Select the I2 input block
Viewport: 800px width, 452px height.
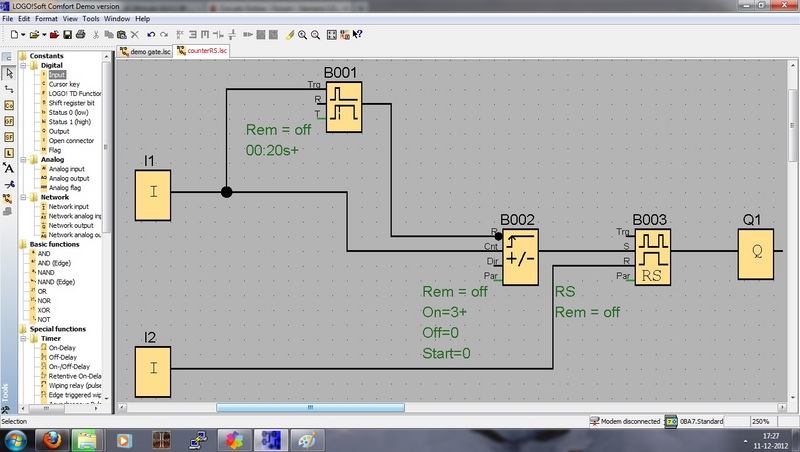click(153, 372)
